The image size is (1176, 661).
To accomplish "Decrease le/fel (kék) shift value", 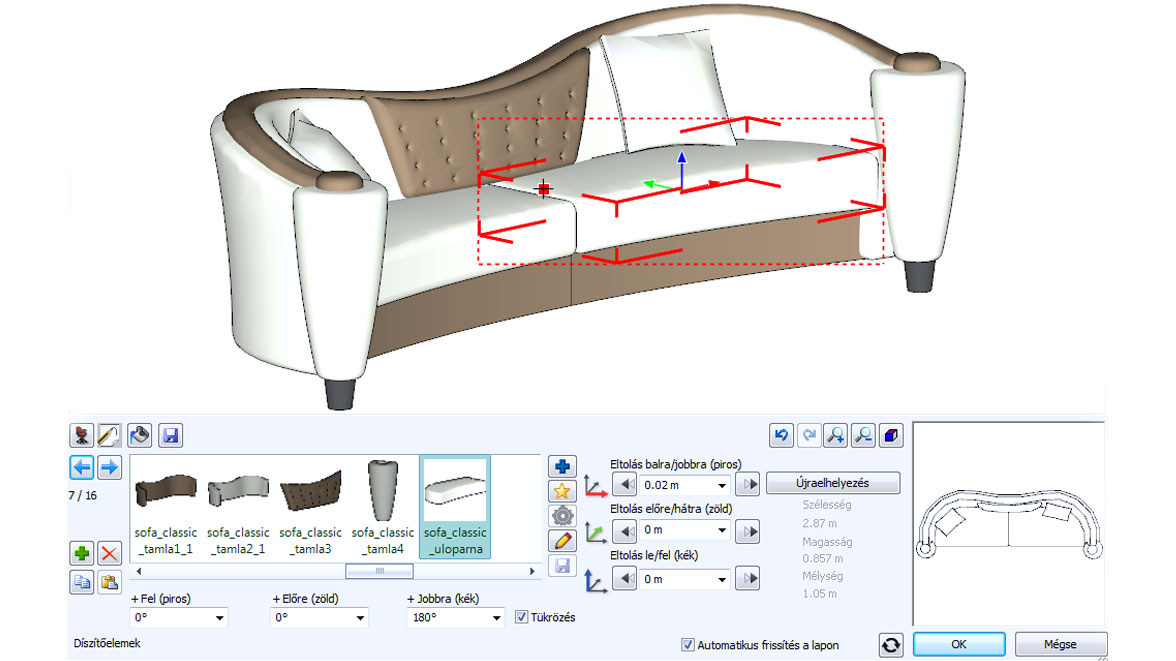I will [x=625, y=578].
